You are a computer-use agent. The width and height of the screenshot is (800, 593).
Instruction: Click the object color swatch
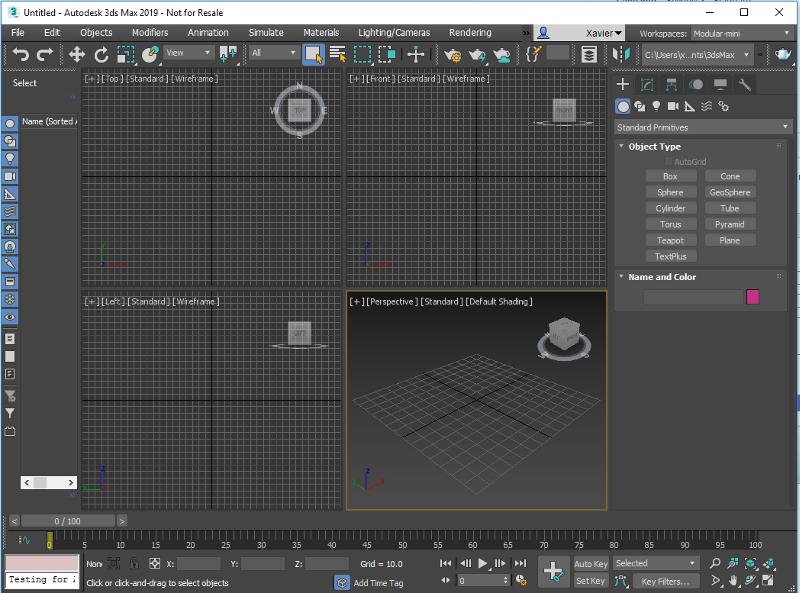[x=751, y=297]
